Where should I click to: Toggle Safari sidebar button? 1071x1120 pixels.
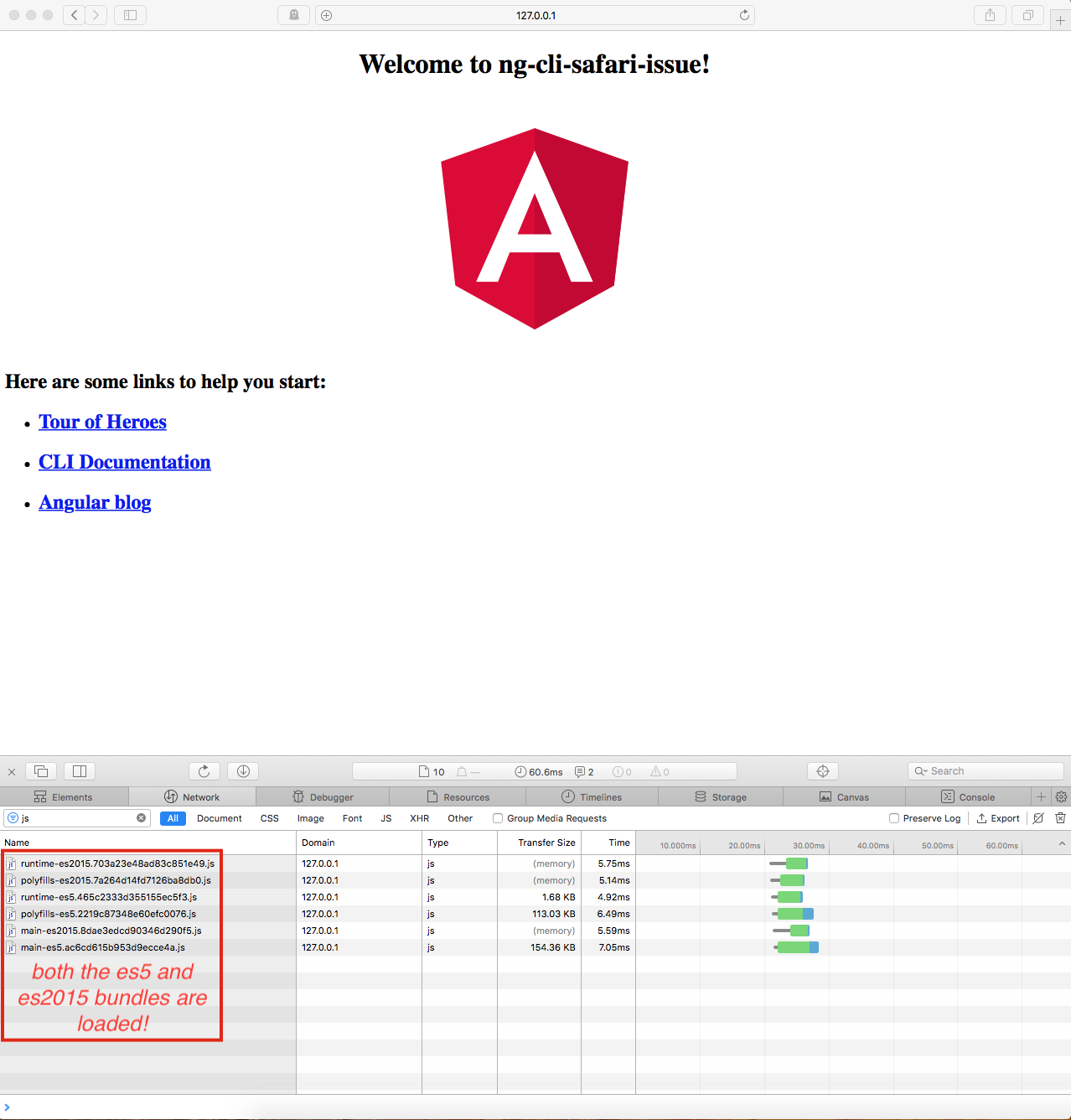(130, 15)
